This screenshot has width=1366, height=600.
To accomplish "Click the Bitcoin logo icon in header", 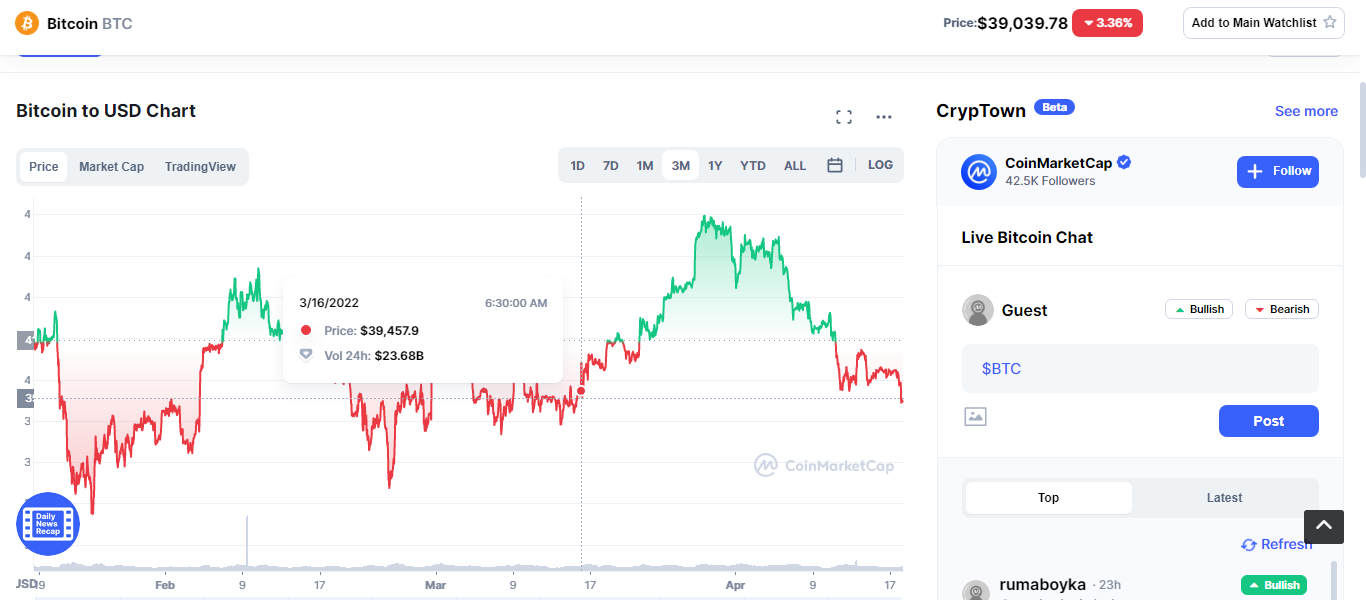I will tap(27, 22).
